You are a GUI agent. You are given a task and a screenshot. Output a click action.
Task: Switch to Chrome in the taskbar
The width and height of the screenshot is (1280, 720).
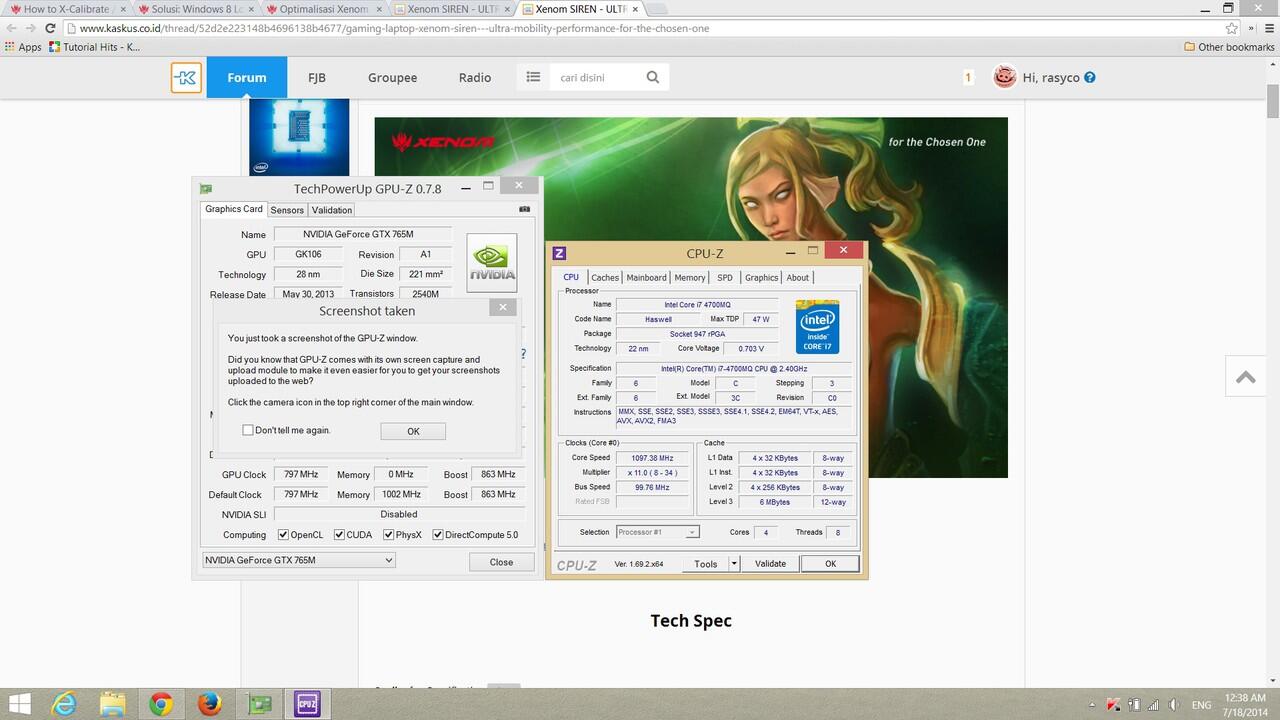[x=161, y=705]
